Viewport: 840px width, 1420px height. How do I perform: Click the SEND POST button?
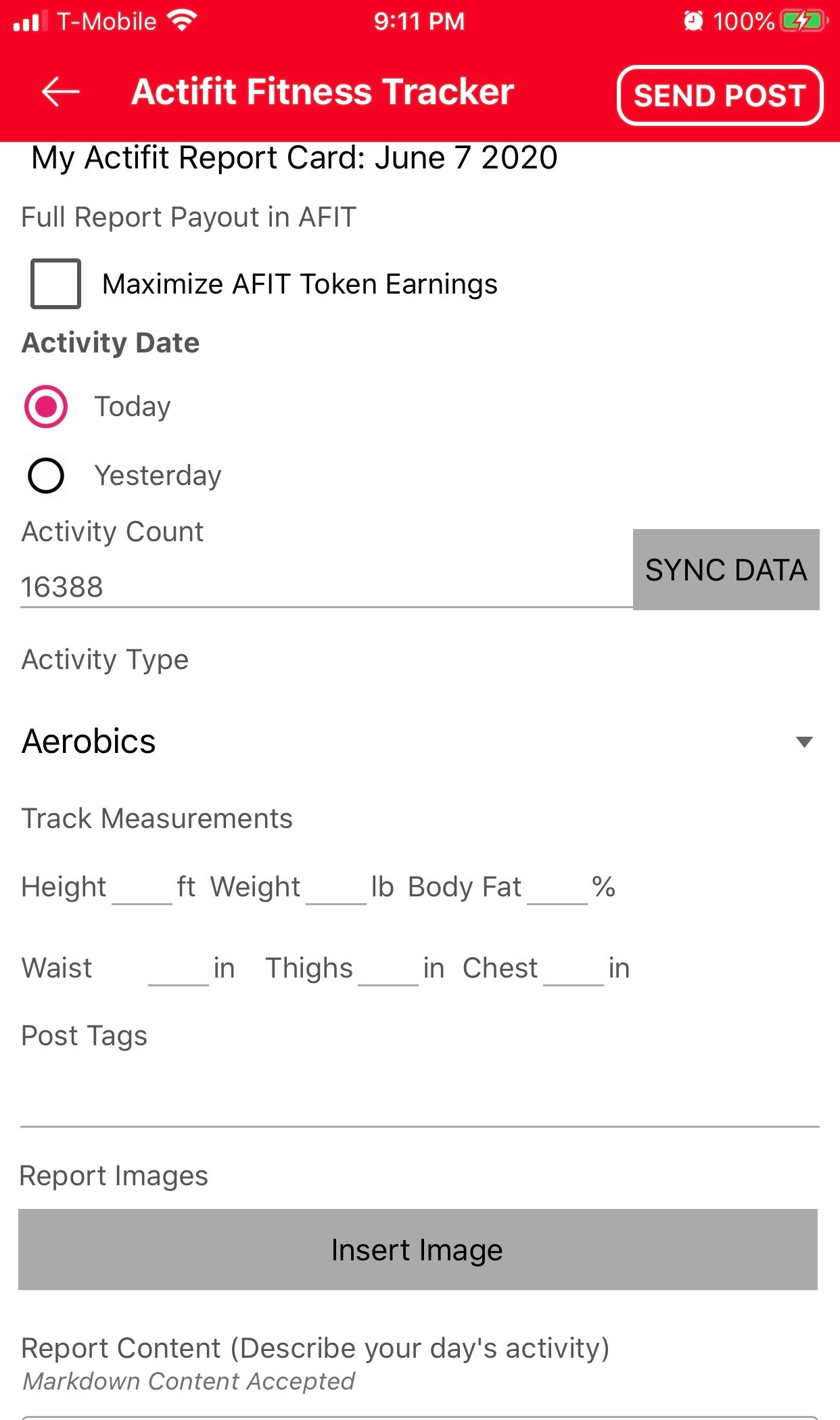tap(720, 95)
